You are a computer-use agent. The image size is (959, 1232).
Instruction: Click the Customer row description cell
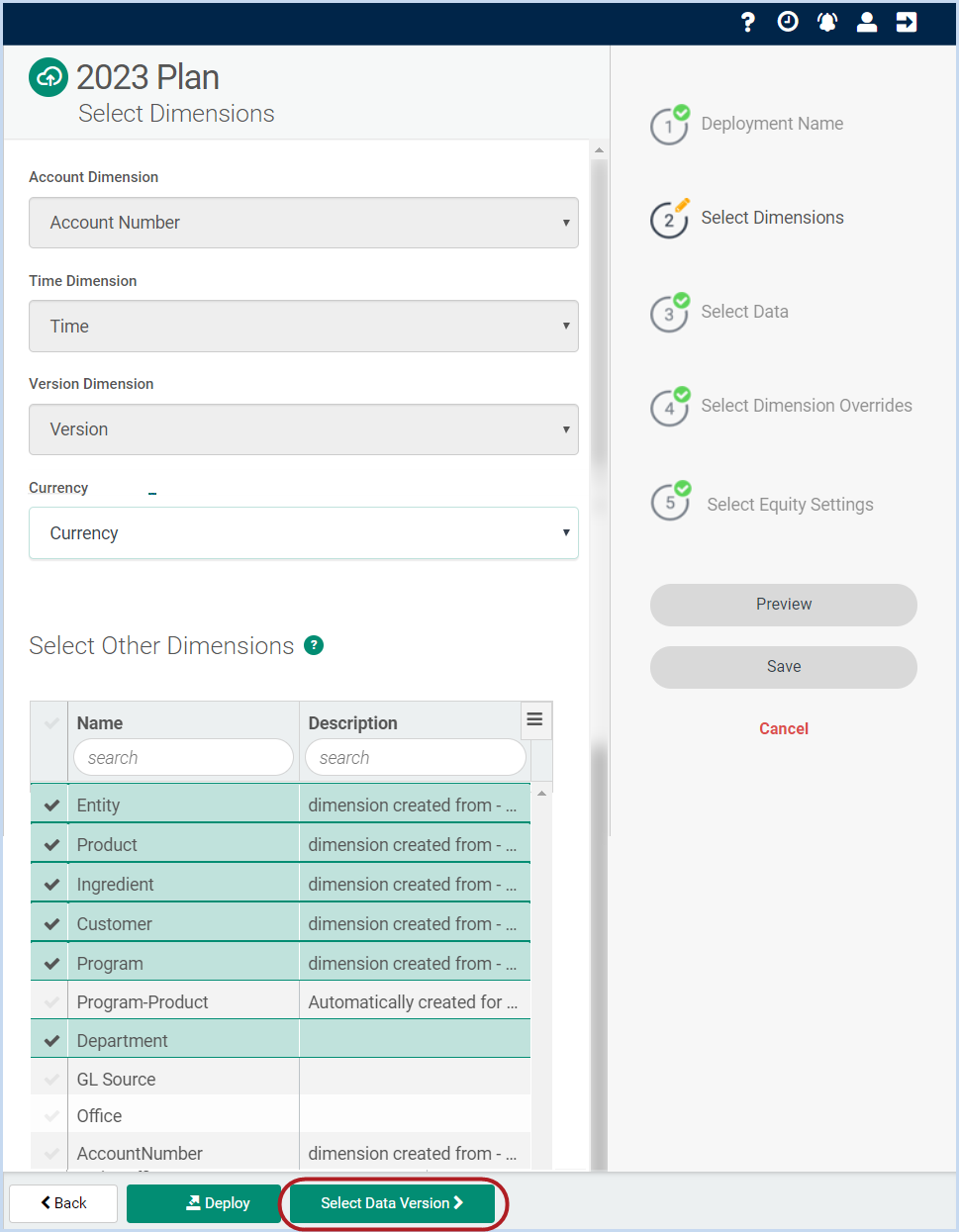[x=415, y=924]
